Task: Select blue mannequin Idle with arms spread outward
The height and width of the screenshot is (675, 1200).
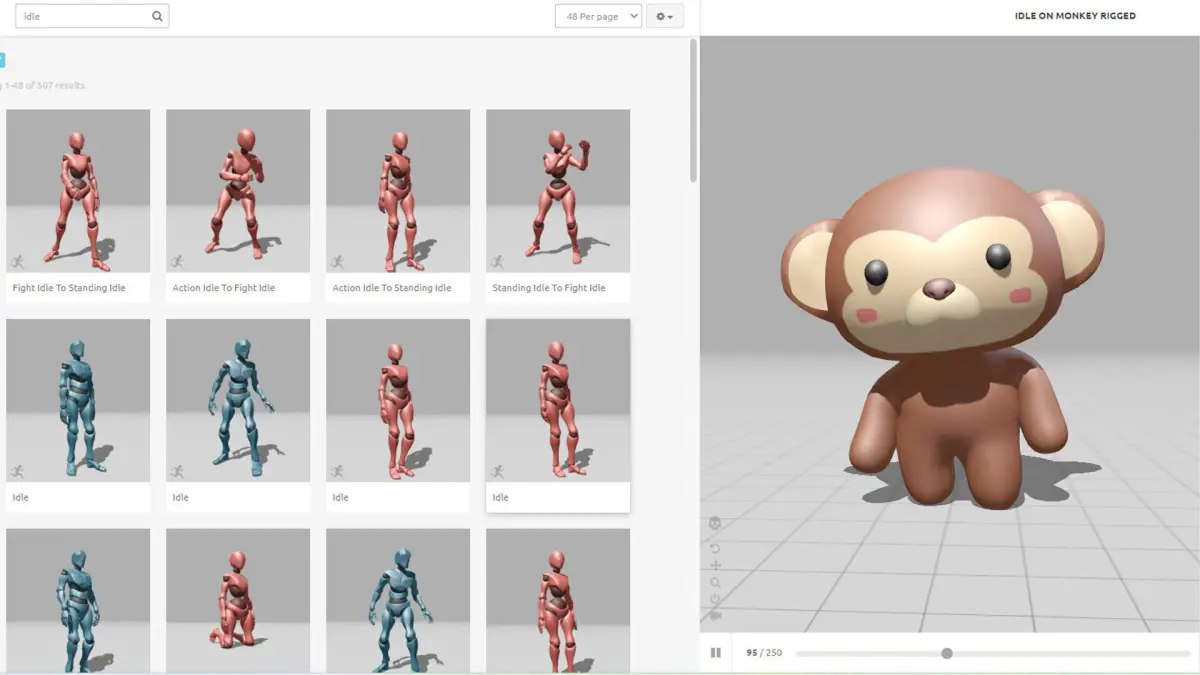Action: [x=238, y=415]
